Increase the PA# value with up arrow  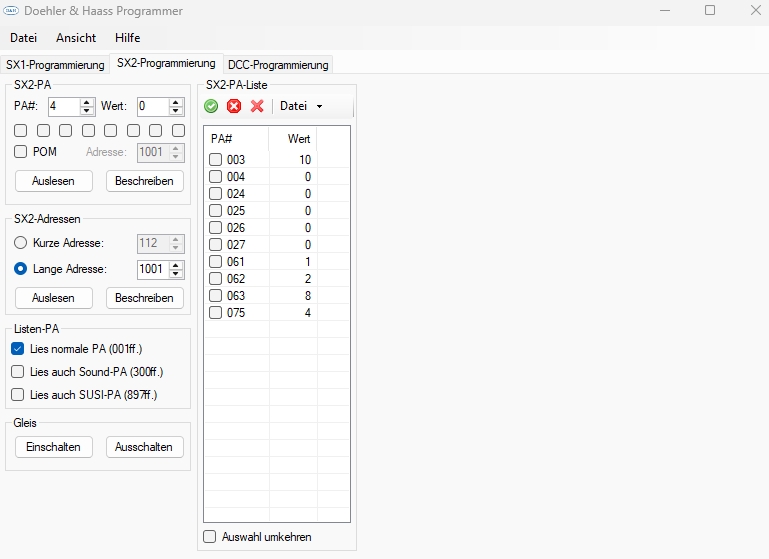point(87,102)
